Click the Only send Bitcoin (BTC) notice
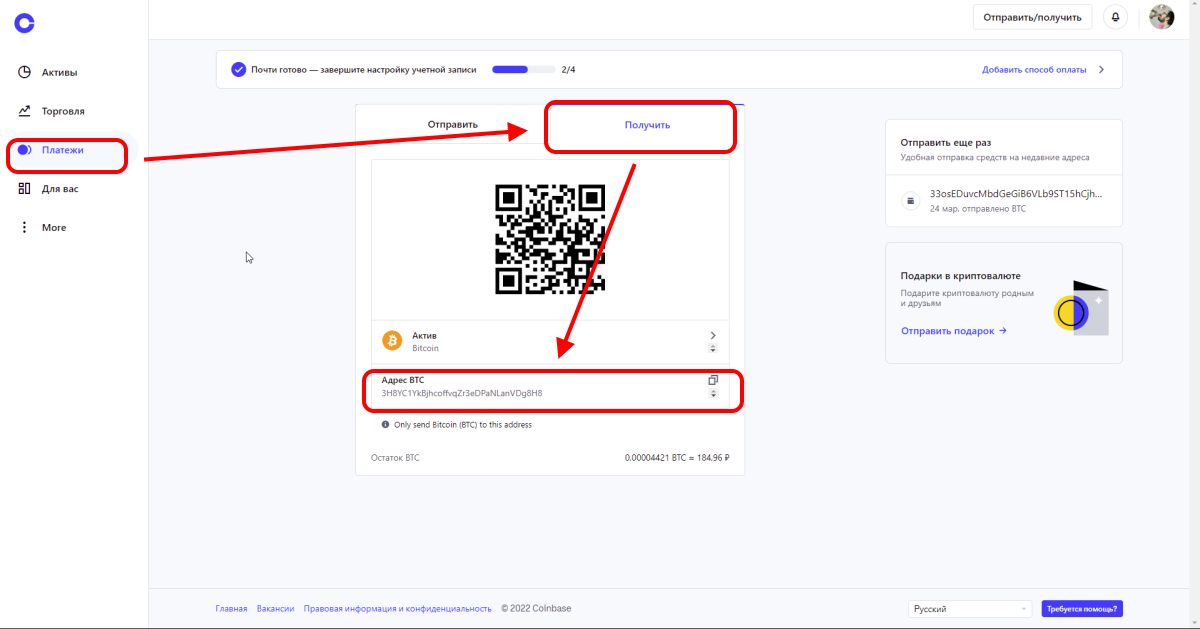This screenshot has width=1200, height=629. tap(463, 424)
